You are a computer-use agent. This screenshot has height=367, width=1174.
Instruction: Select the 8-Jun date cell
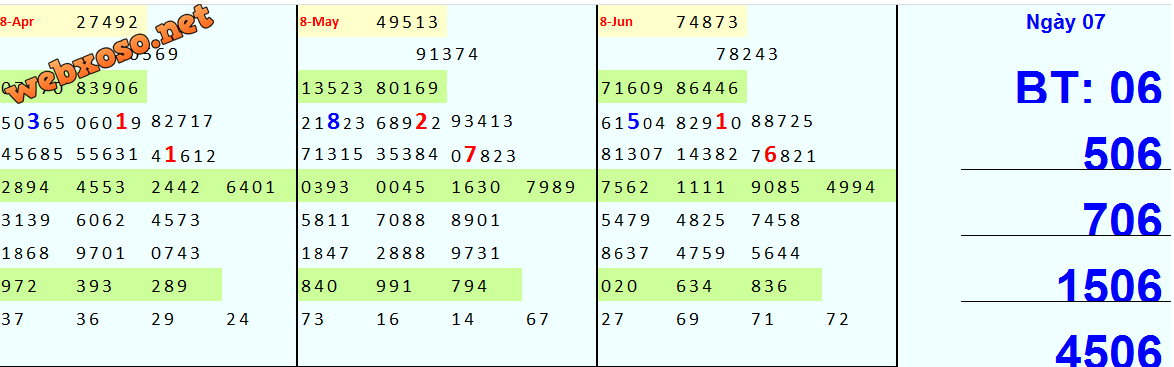616,22
